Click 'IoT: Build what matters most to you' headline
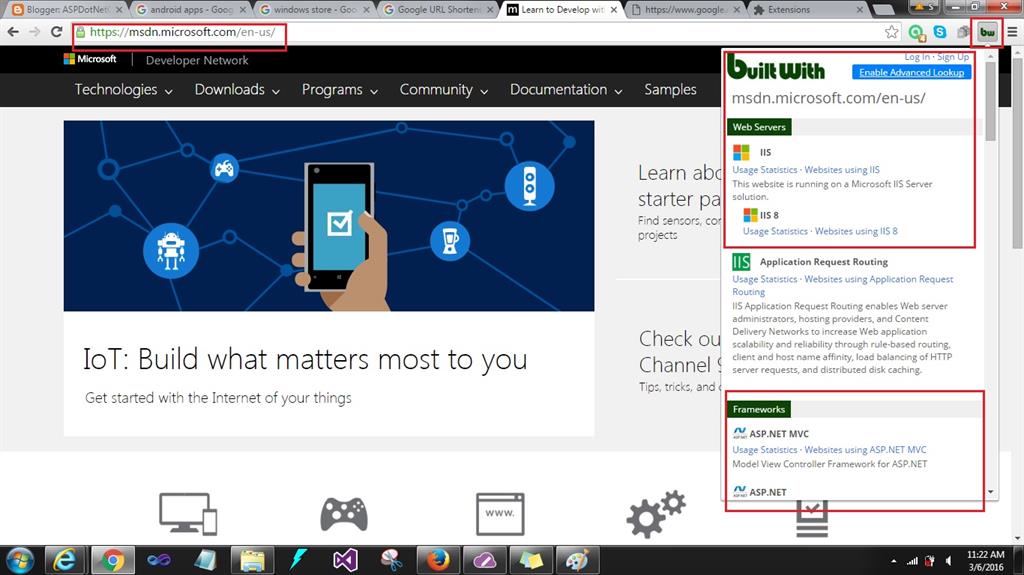 pyautogui.click(x=305, y=360)
